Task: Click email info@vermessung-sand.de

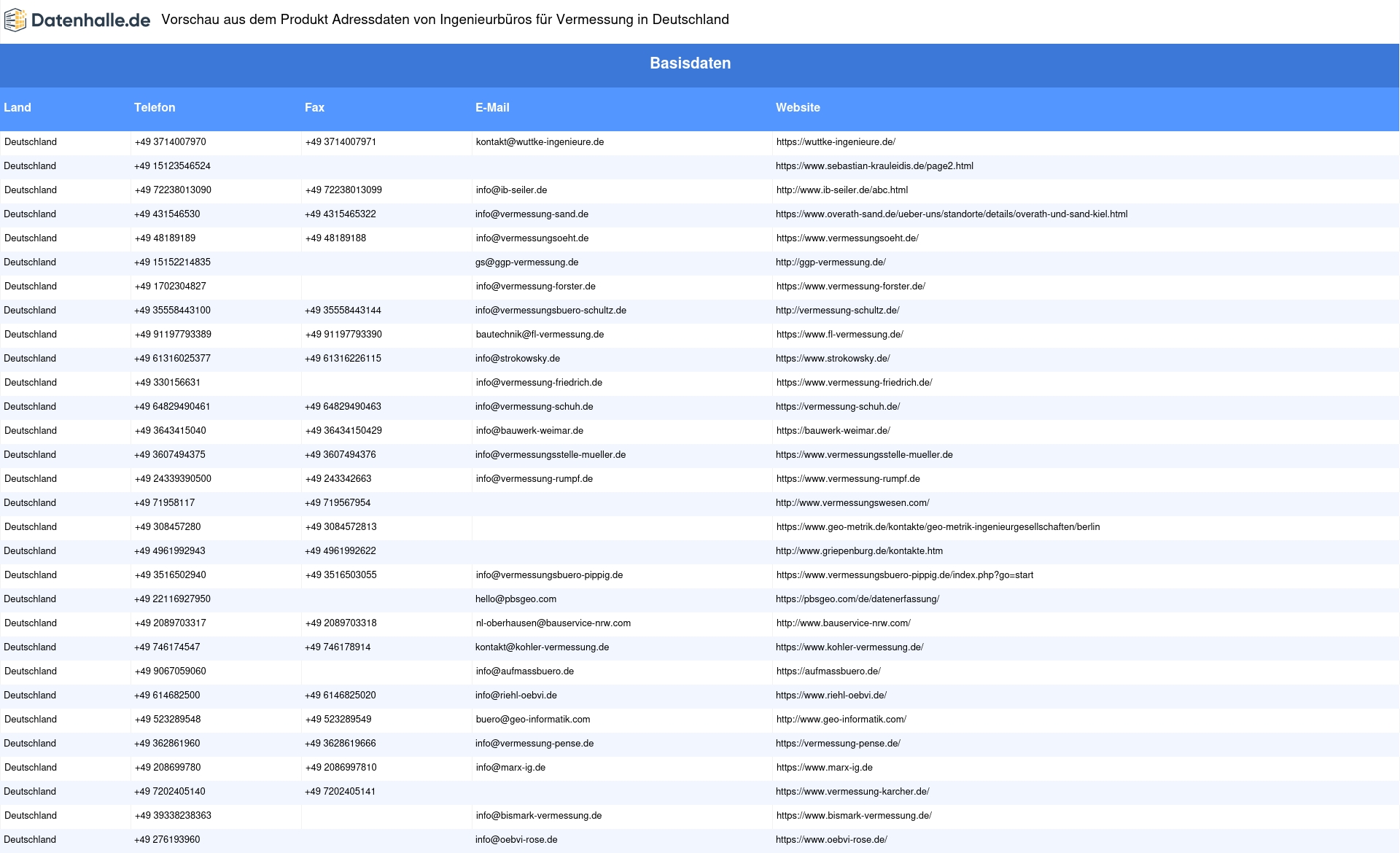Action: pyautogui.click(x=532, y=214)
